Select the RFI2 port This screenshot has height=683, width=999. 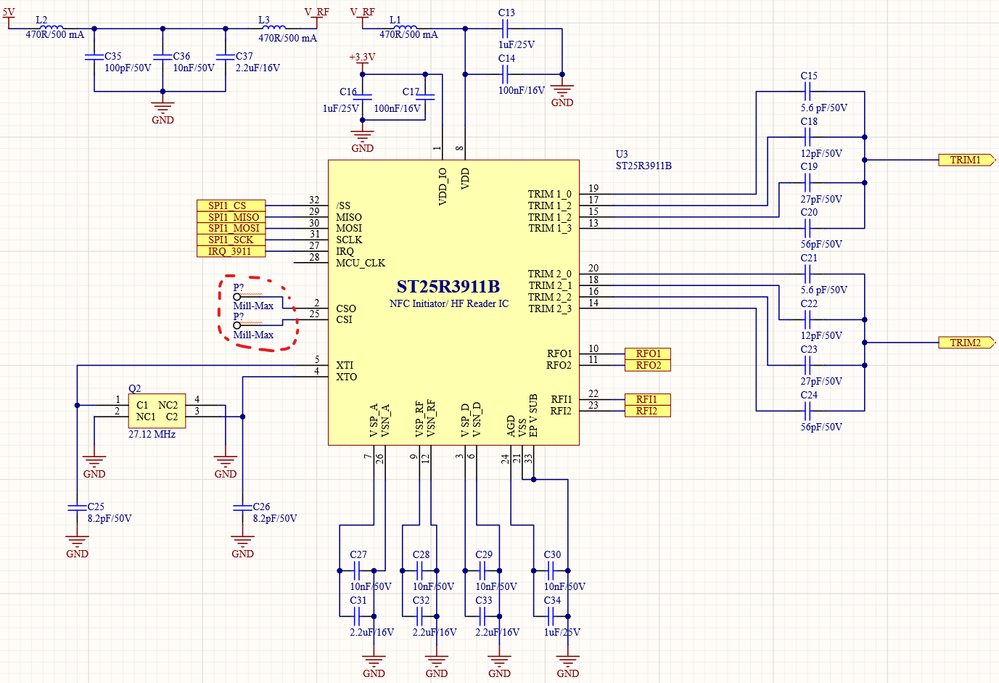[x=648, y=411]
